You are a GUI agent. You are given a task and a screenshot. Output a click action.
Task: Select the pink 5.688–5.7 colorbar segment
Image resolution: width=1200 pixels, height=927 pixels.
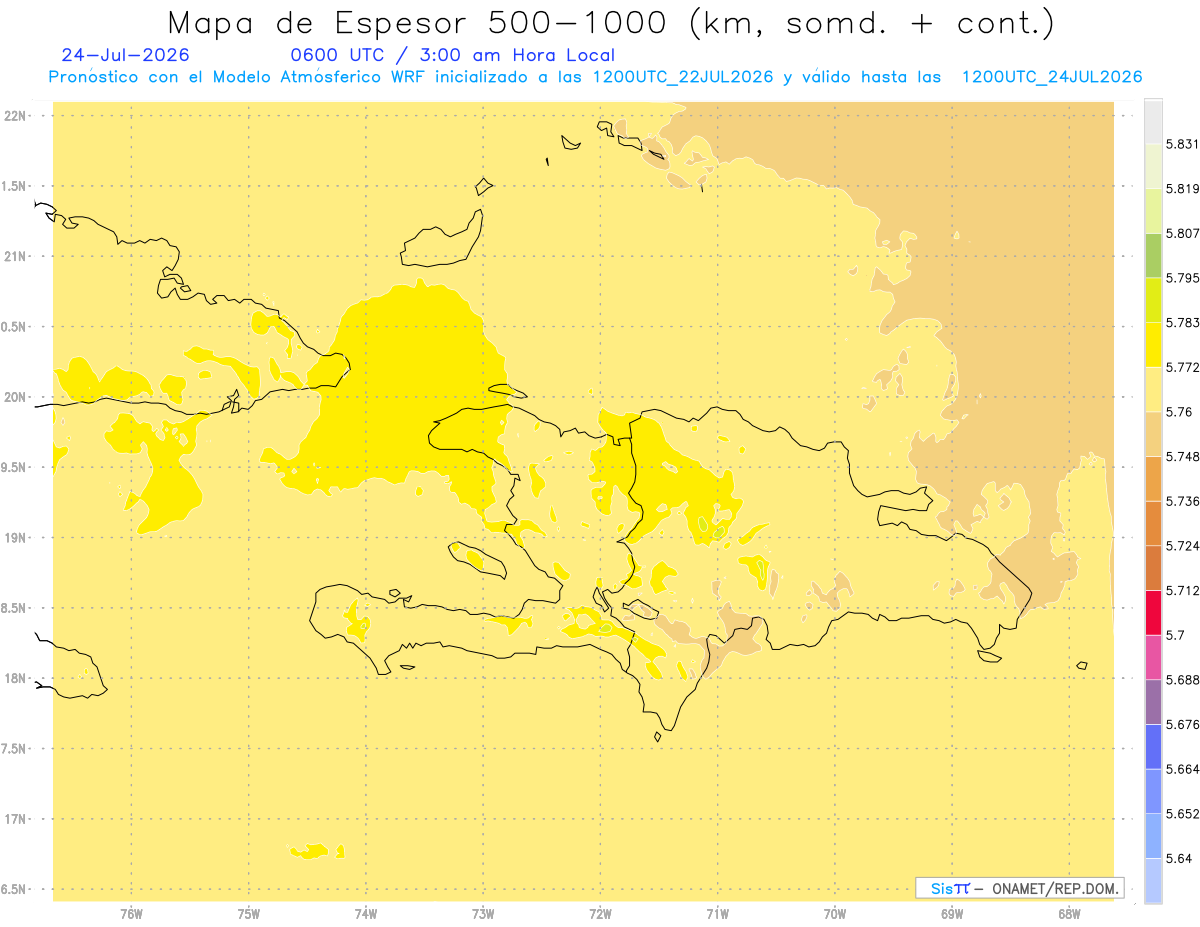[x=1153, y=657]
